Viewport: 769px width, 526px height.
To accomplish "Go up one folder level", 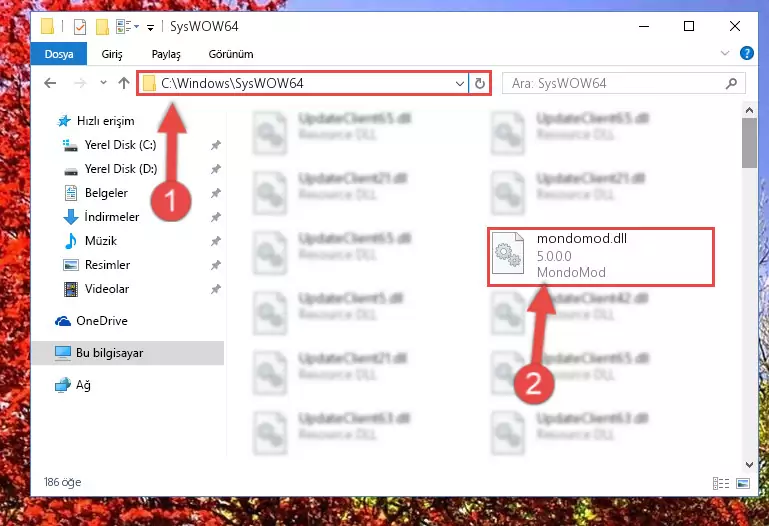I will [124, 83].
